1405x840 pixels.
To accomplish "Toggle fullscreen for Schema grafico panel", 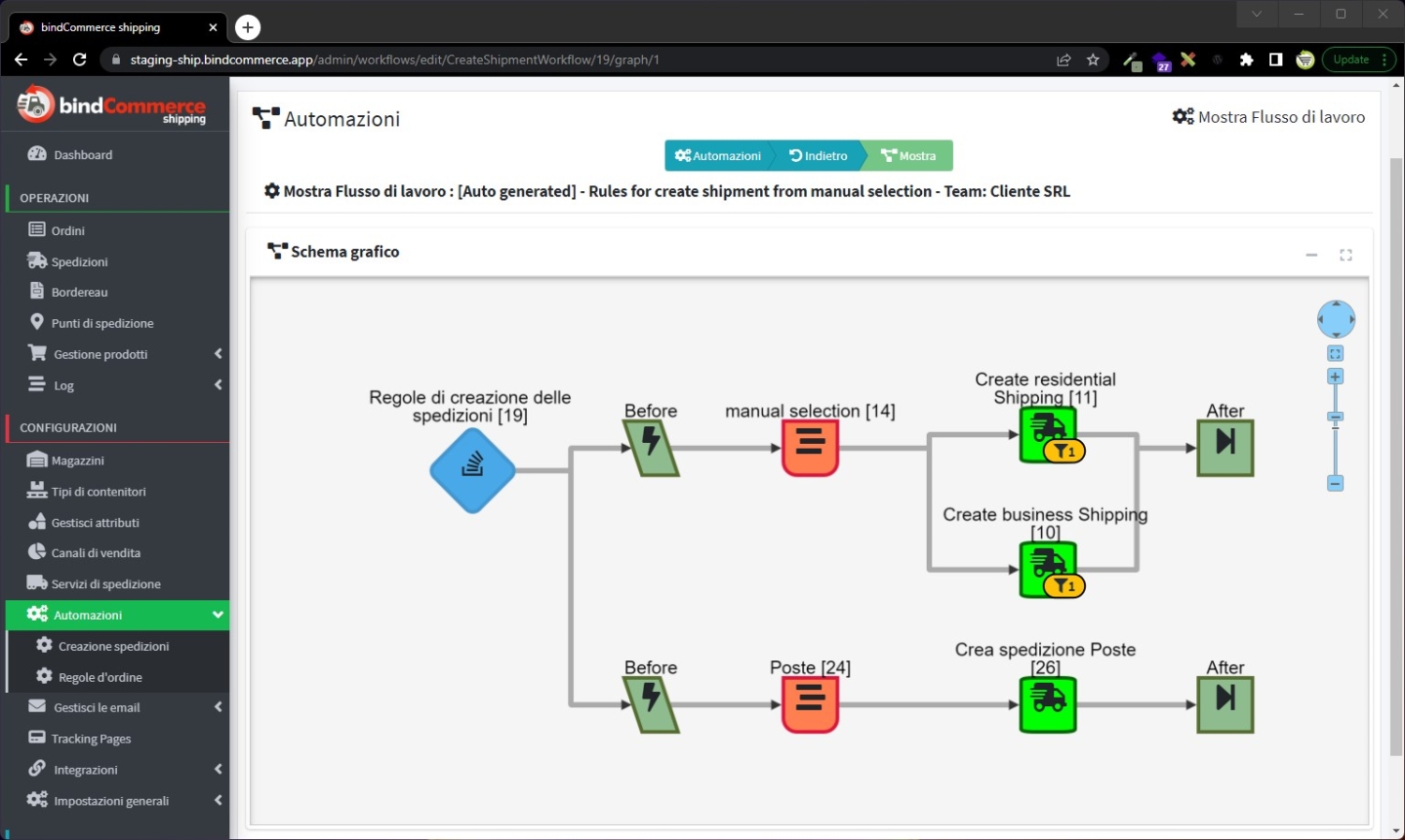I will pyautogui.click(x=1345, y=255).
